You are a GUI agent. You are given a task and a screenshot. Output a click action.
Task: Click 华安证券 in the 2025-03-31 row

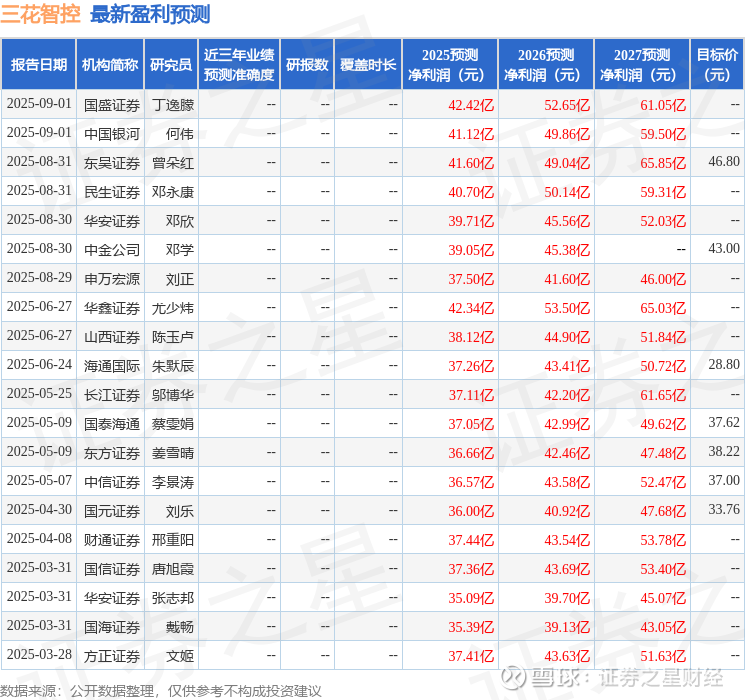112,598
